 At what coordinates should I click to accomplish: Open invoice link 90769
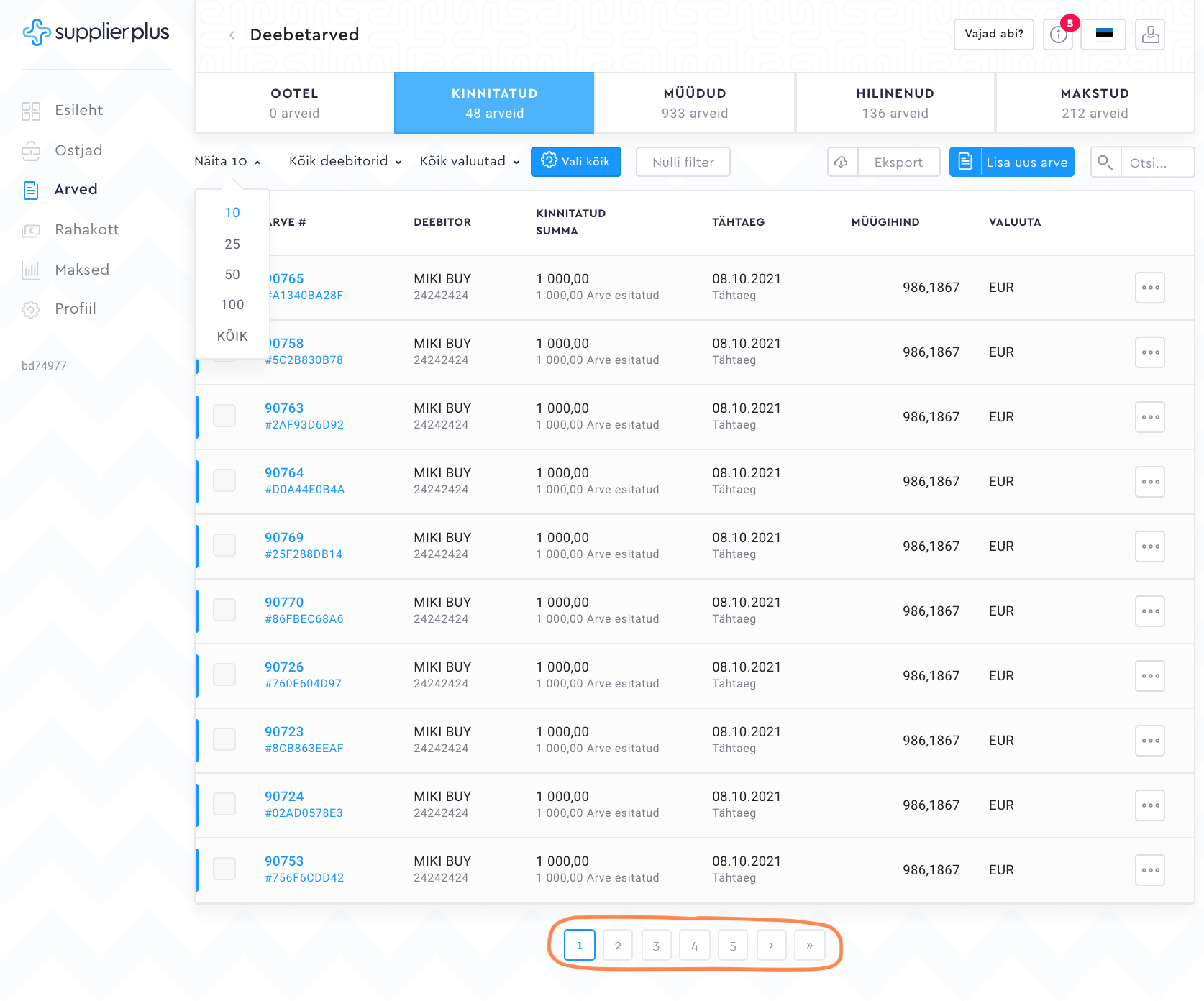tap(284, 538)
